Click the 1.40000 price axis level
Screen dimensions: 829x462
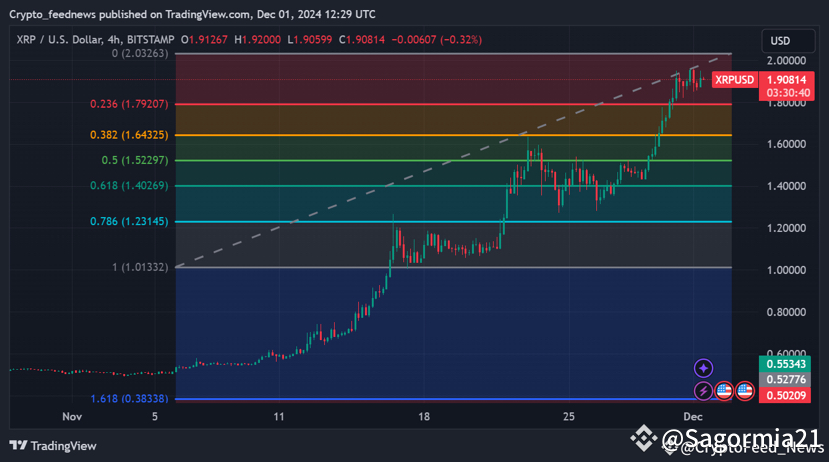(787, 186)
